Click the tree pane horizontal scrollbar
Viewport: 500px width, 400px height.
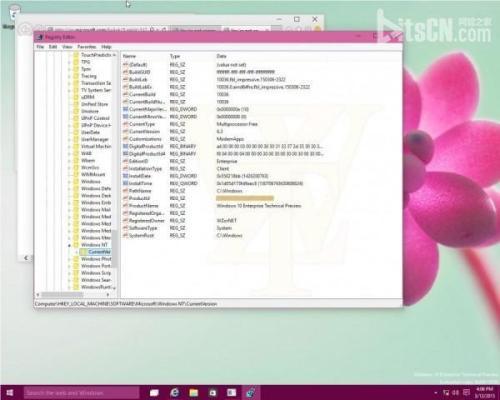tap(73, 295)
